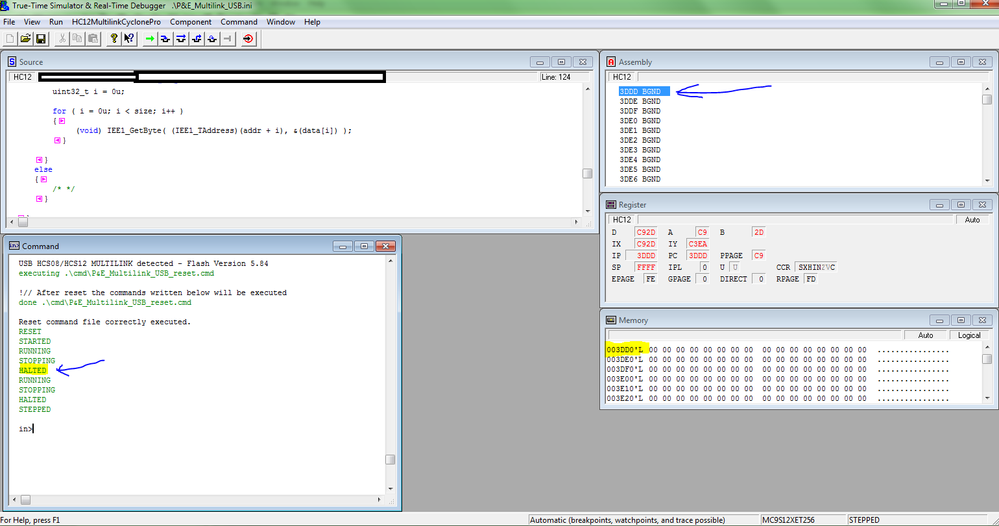This screenshot has width=999, height=526.
Task: Click the Source window horizontal scrollbar thumb
Action: [23, 222]
